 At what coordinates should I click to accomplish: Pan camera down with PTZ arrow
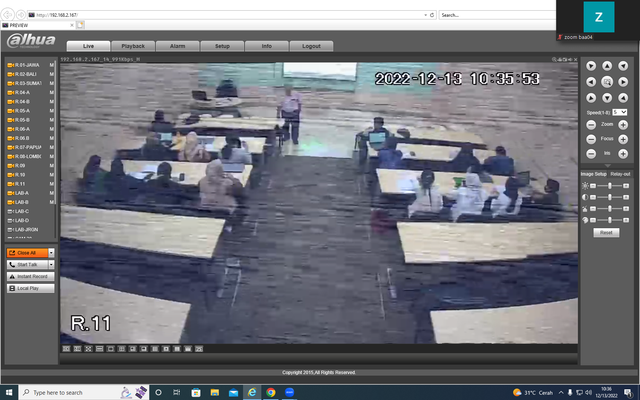[607, 98]
